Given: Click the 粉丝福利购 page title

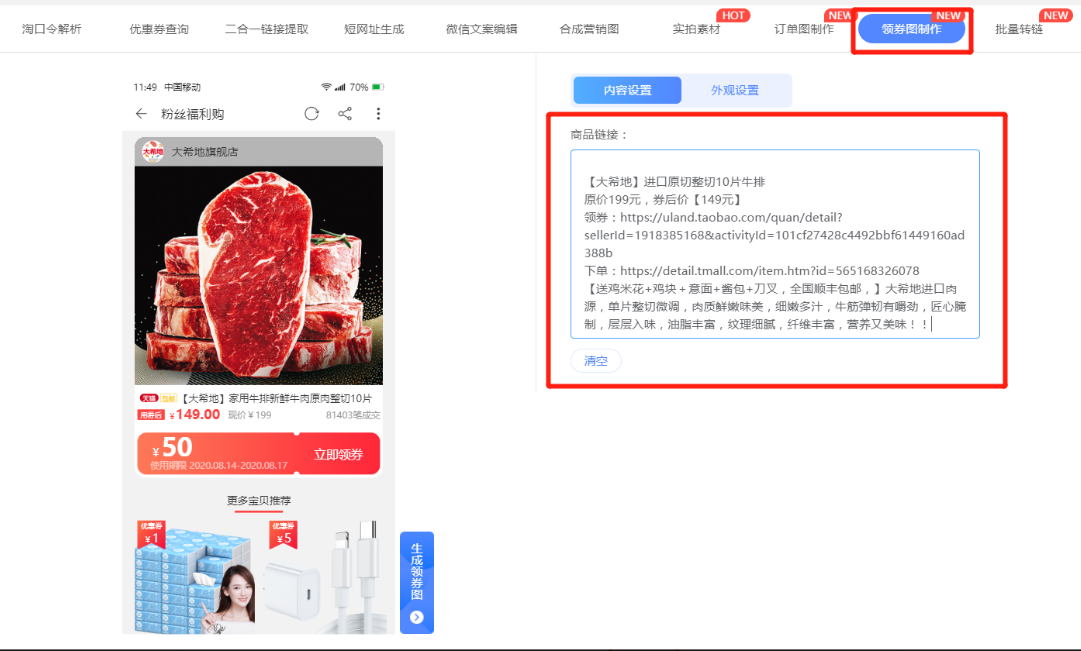Looking at the screenshot, I should pyautogui.click(x=192, y=114).
